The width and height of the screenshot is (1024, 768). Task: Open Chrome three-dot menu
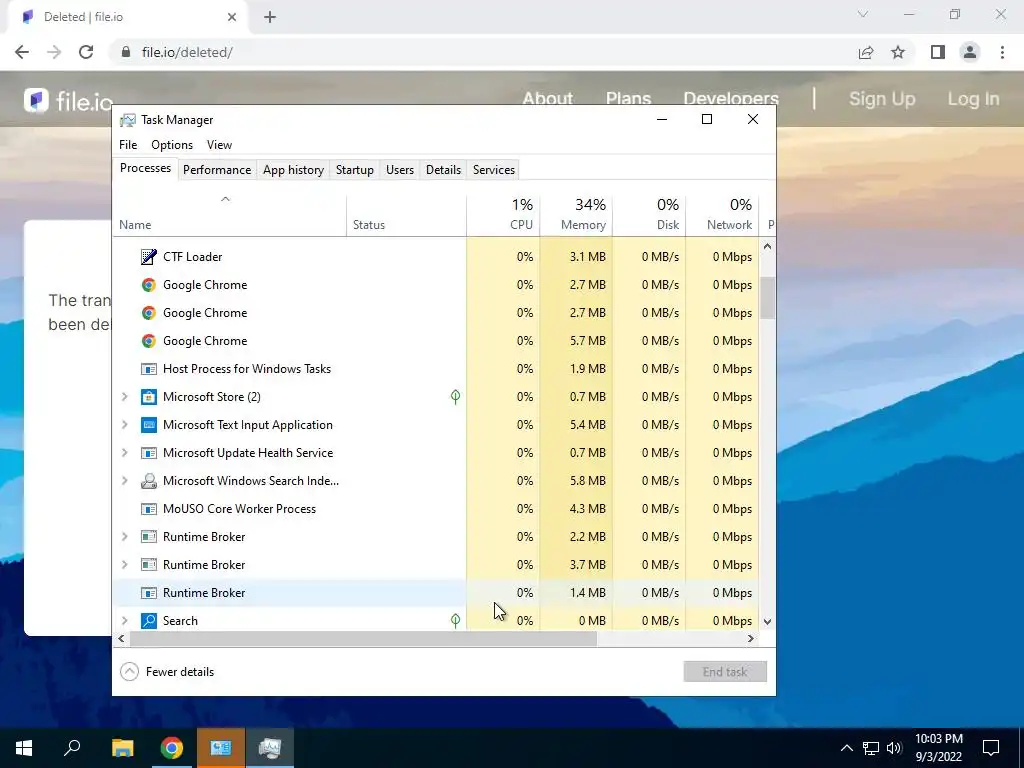pyautogui.click(x=1002, y=52)
